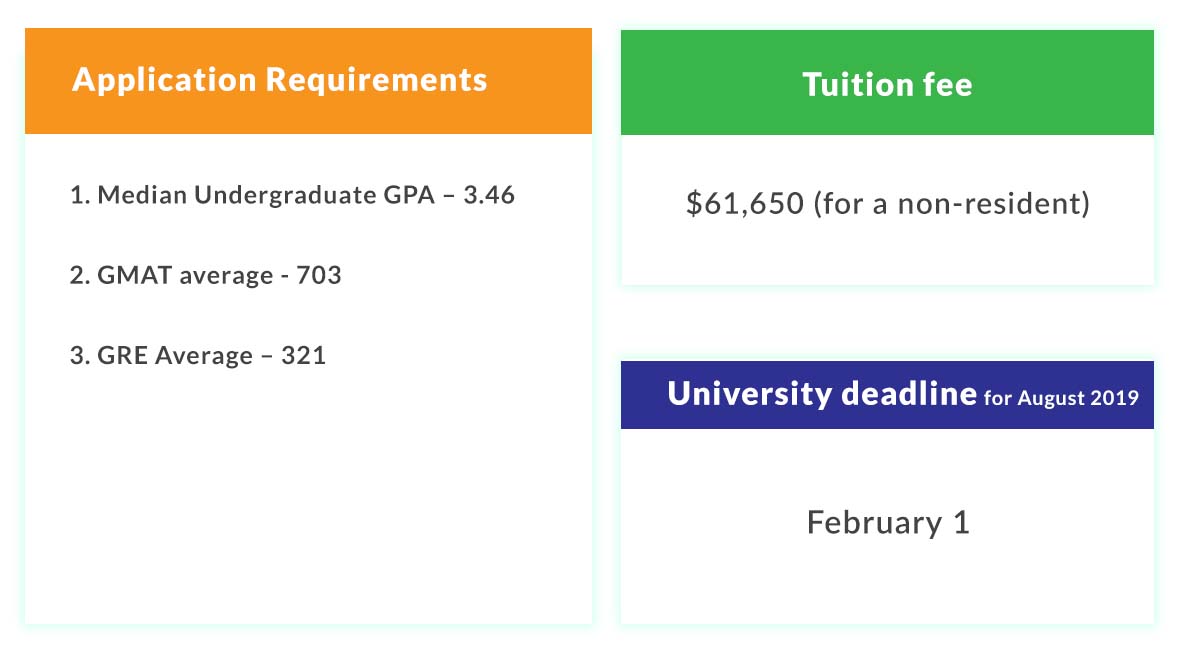Click the 'for August 2019' text
Image resolution: width=1181 pixels, height=645 pixels.
[1061, 398]
